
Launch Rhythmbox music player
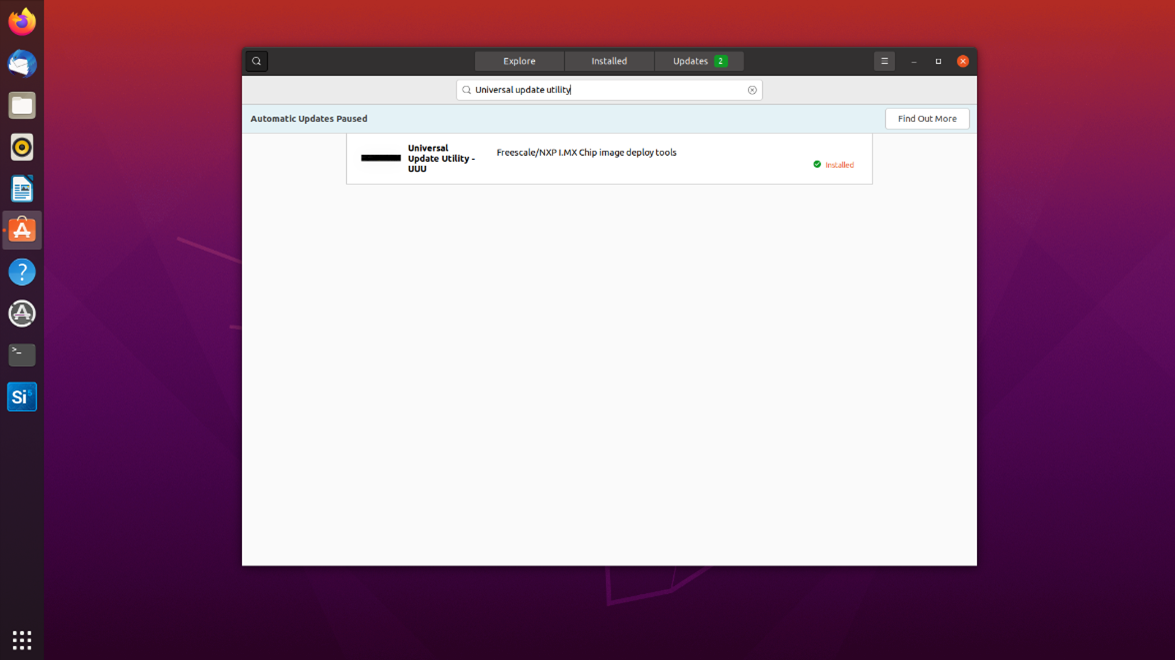[x=22, y=147]
